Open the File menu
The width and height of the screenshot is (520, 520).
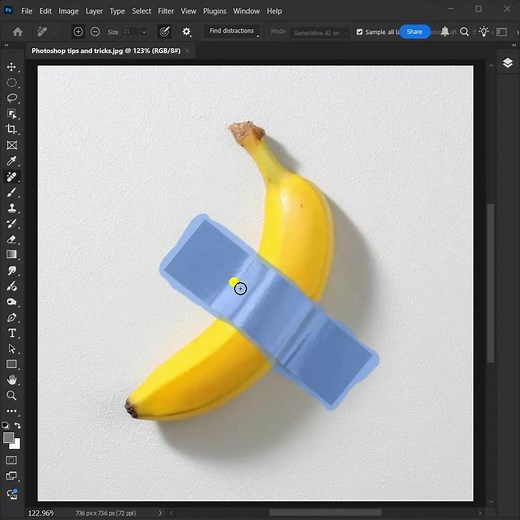pos(27,11)
